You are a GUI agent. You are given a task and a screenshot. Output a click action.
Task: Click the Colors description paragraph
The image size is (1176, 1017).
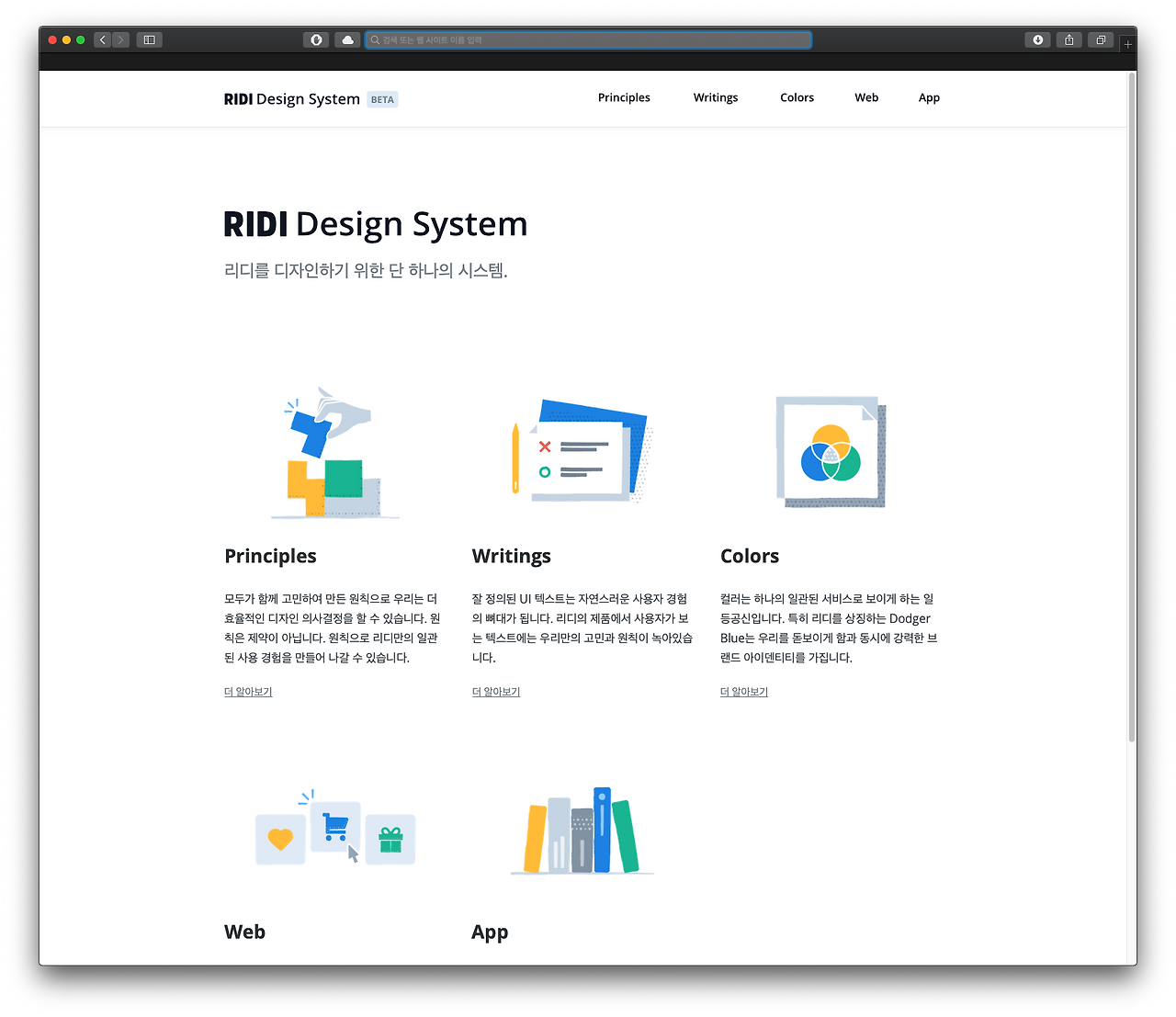[829, 628]
